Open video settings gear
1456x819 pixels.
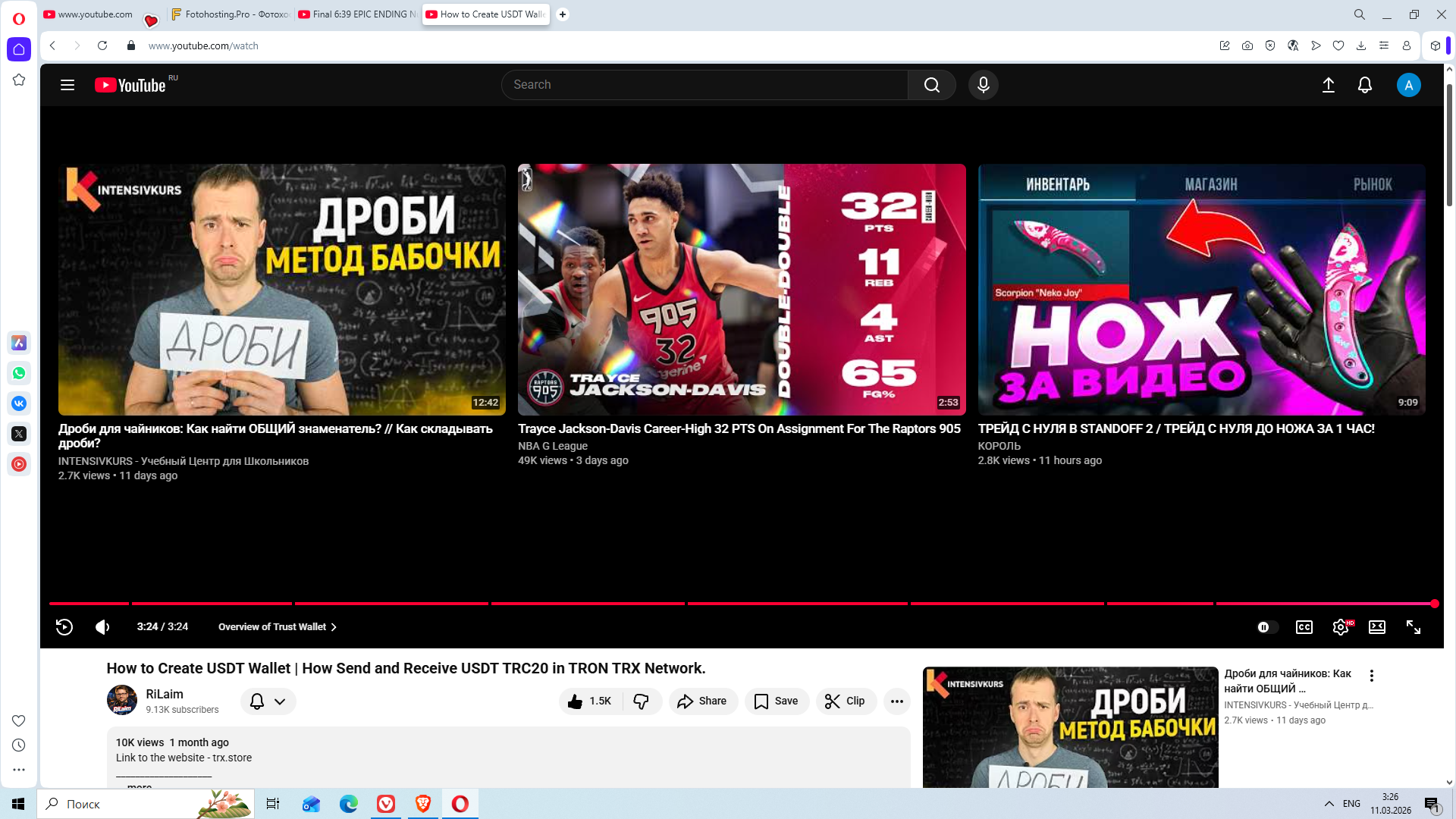coord(1340,627)
